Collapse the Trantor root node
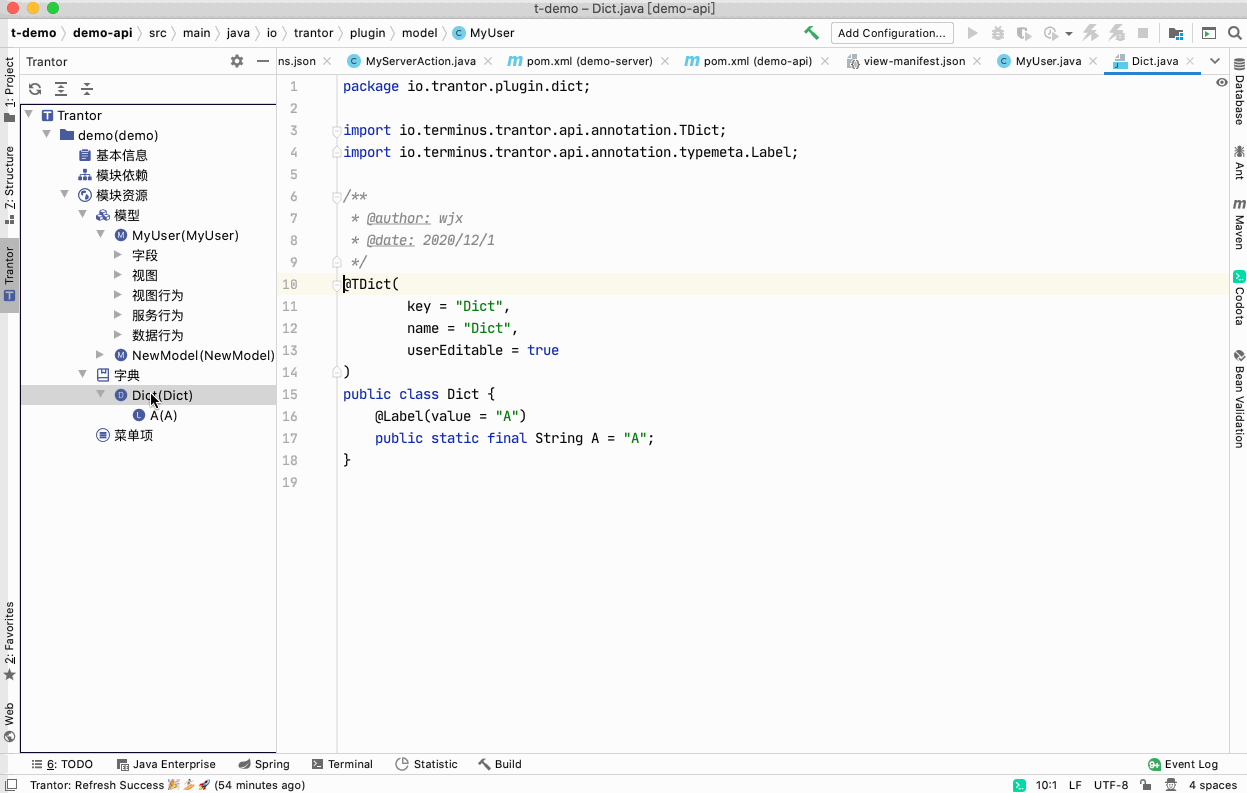Screen dimensions: 1247x793 coord(29,115)
